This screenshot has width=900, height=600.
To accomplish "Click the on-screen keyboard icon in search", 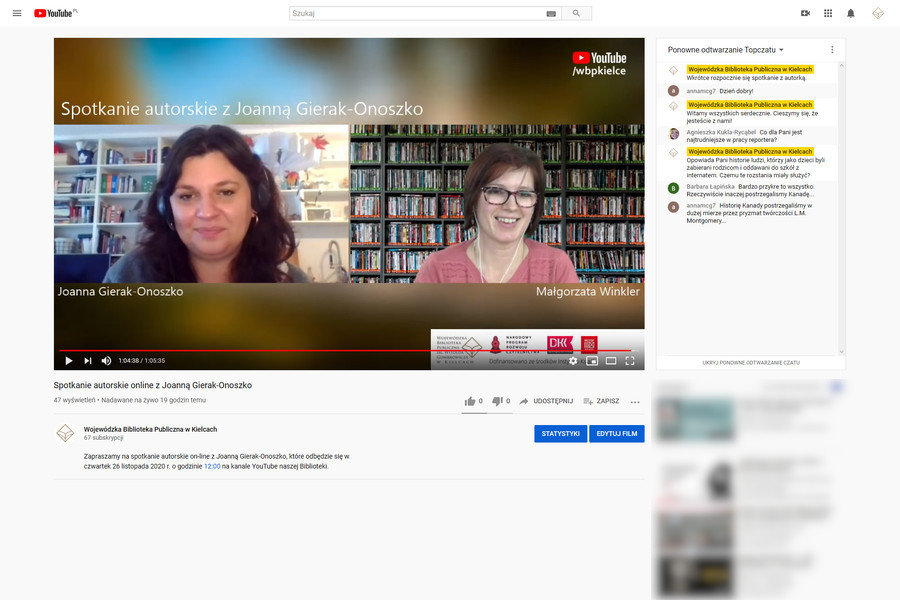I will pyautogui.click(x=551, y=14).
